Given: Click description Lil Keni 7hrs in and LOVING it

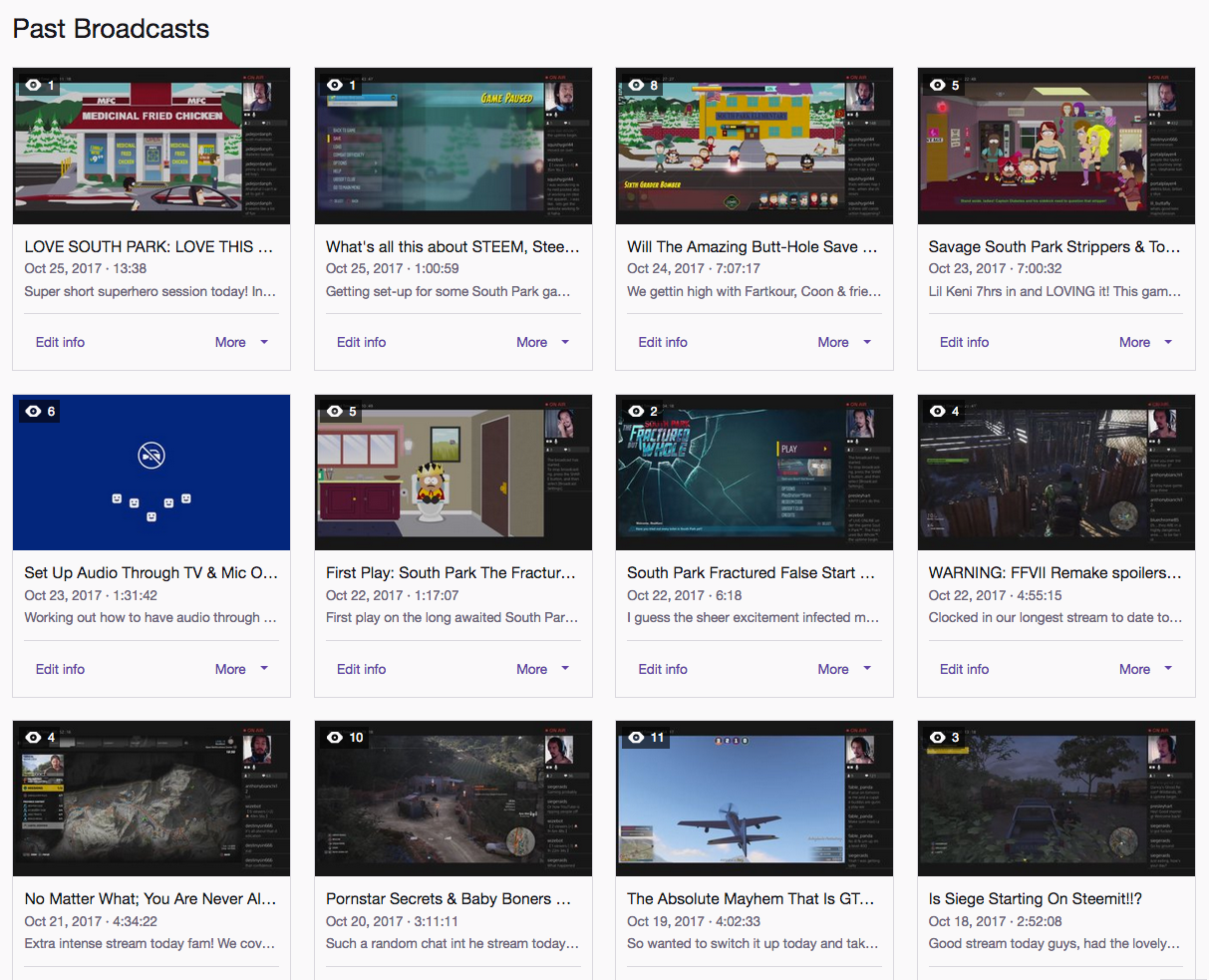Looking at the screenshot, I should pyautogui.click(x=1055, y=291).
